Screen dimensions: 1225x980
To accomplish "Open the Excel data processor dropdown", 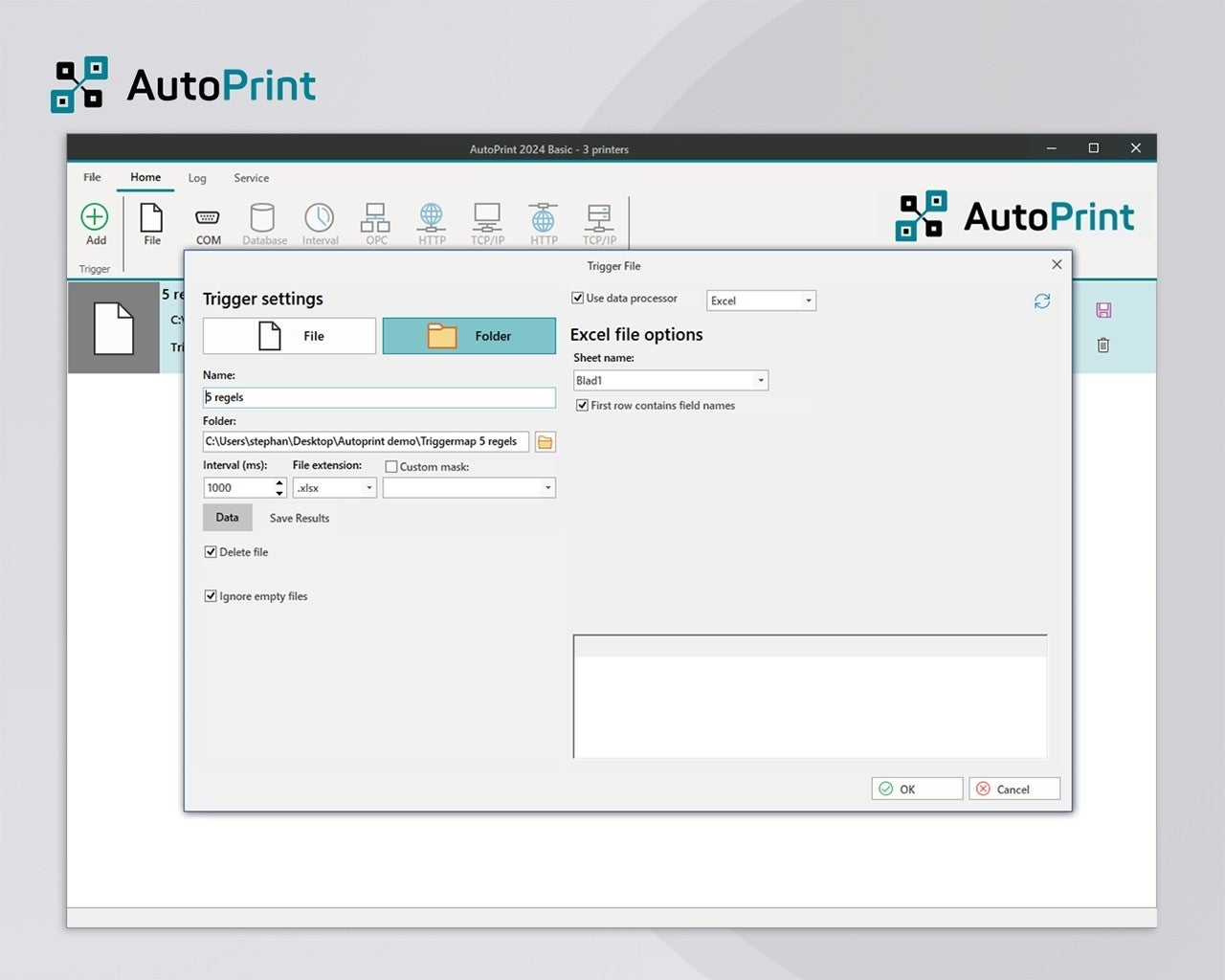I will pyautogui.click(x=761, y=301).
